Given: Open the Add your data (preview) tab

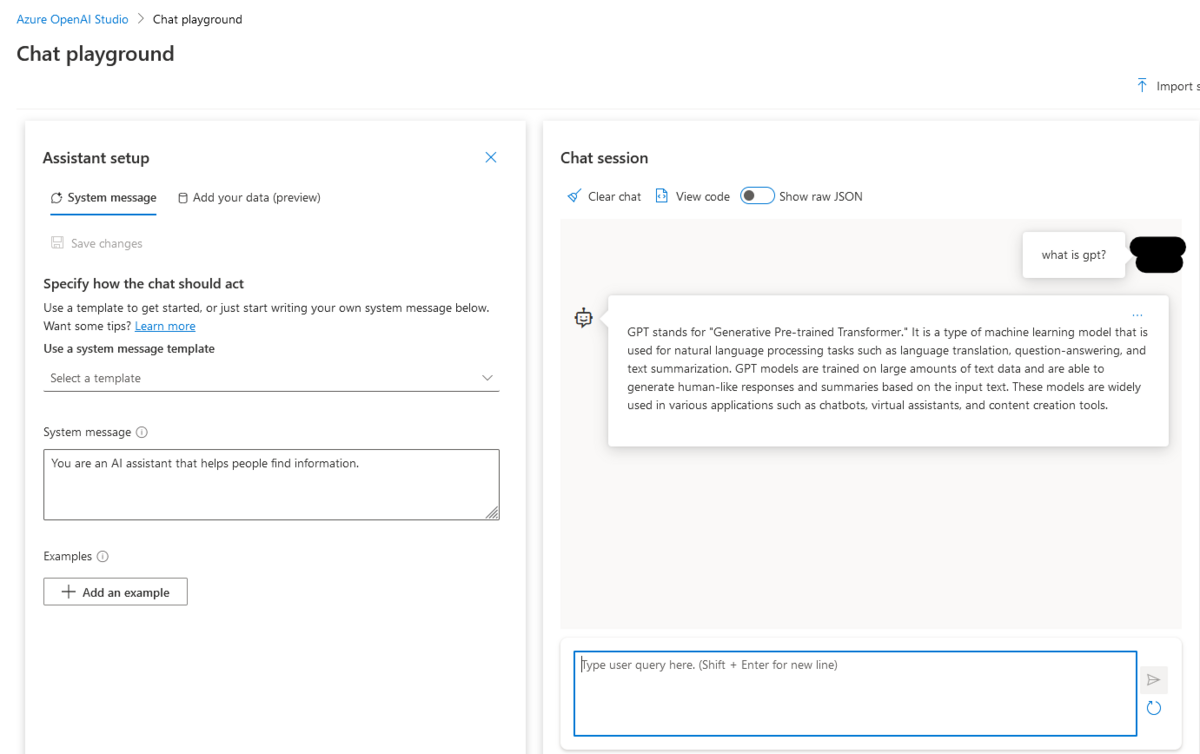Looking at the screenshot, I should coord(249,198).
